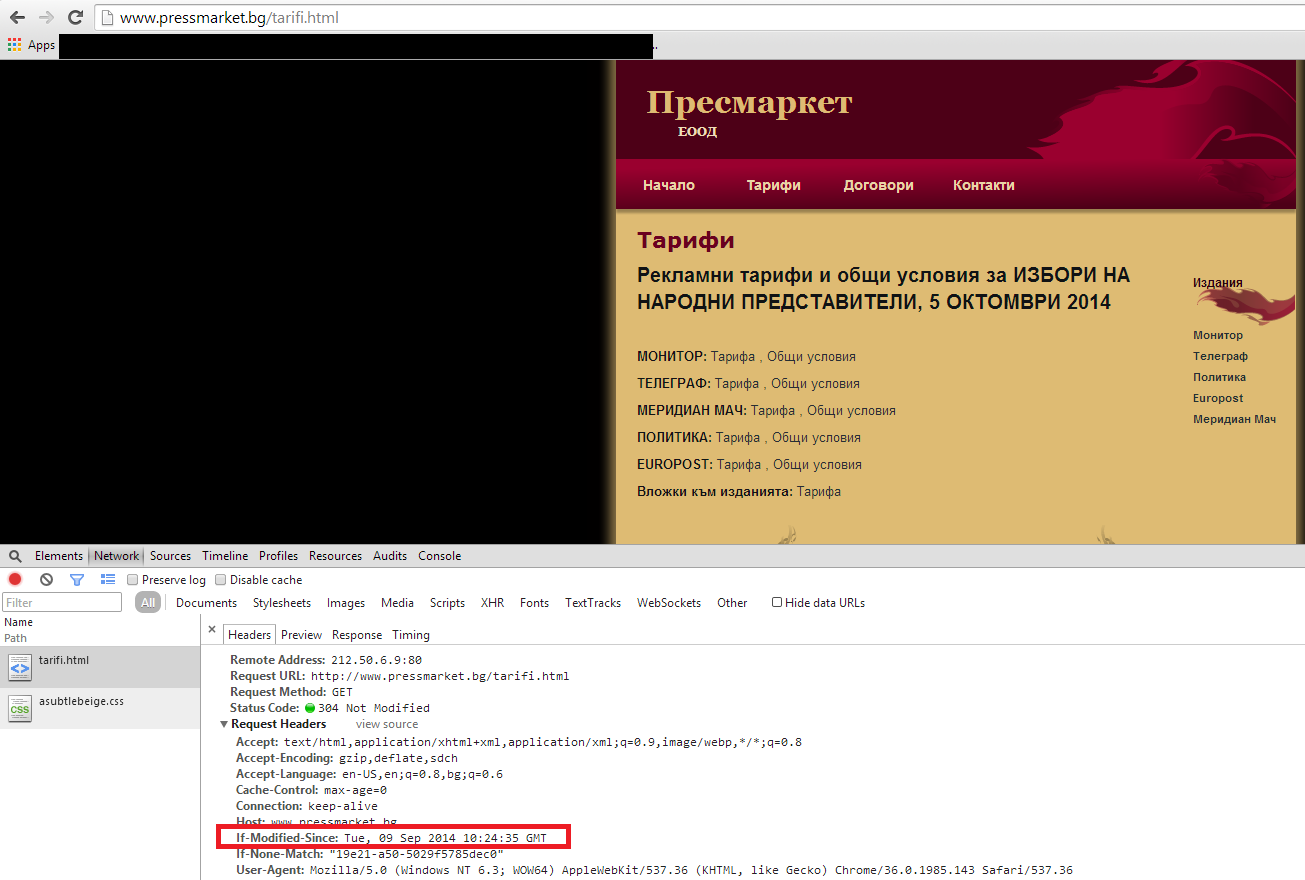Enable the Preserve log checkbox
This screenshot has height=880, width=1305.
(x=133, y=580)
